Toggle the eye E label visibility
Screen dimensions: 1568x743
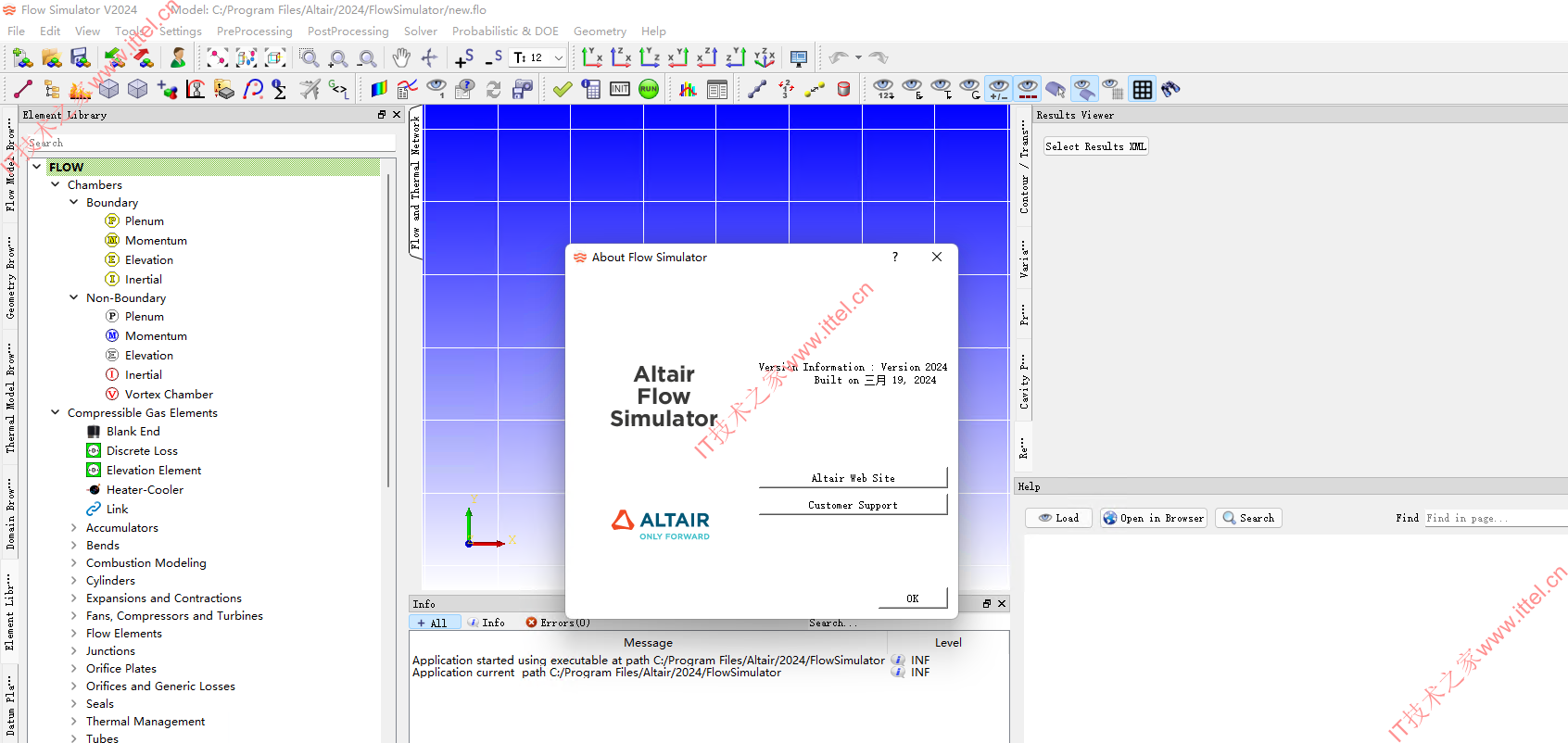click(x=913, y=89)
